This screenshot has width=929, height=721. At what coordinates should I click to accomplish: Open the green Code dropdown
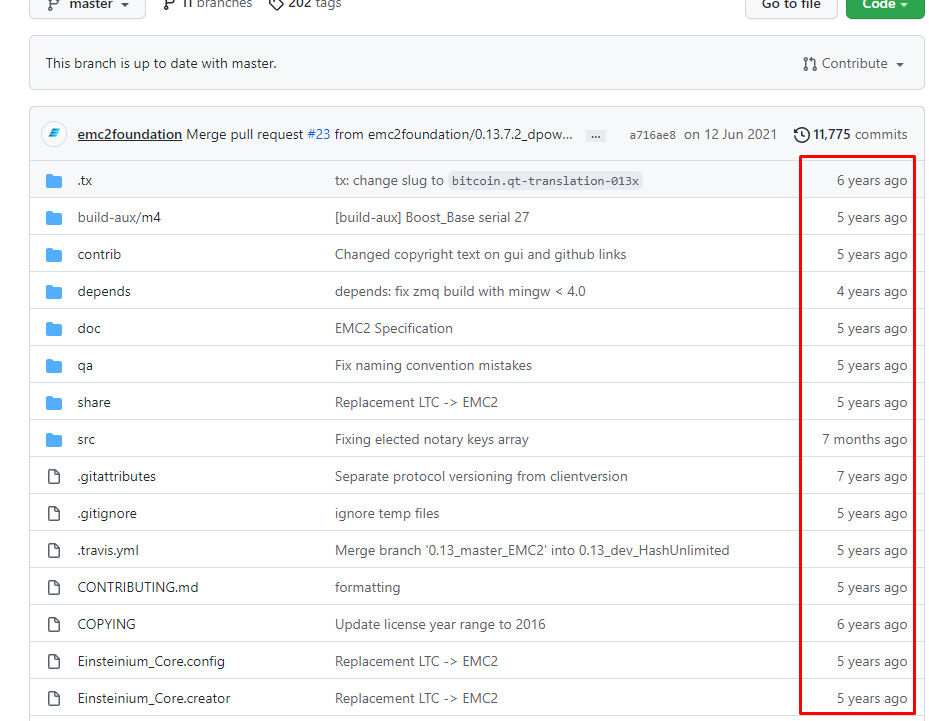885,5
